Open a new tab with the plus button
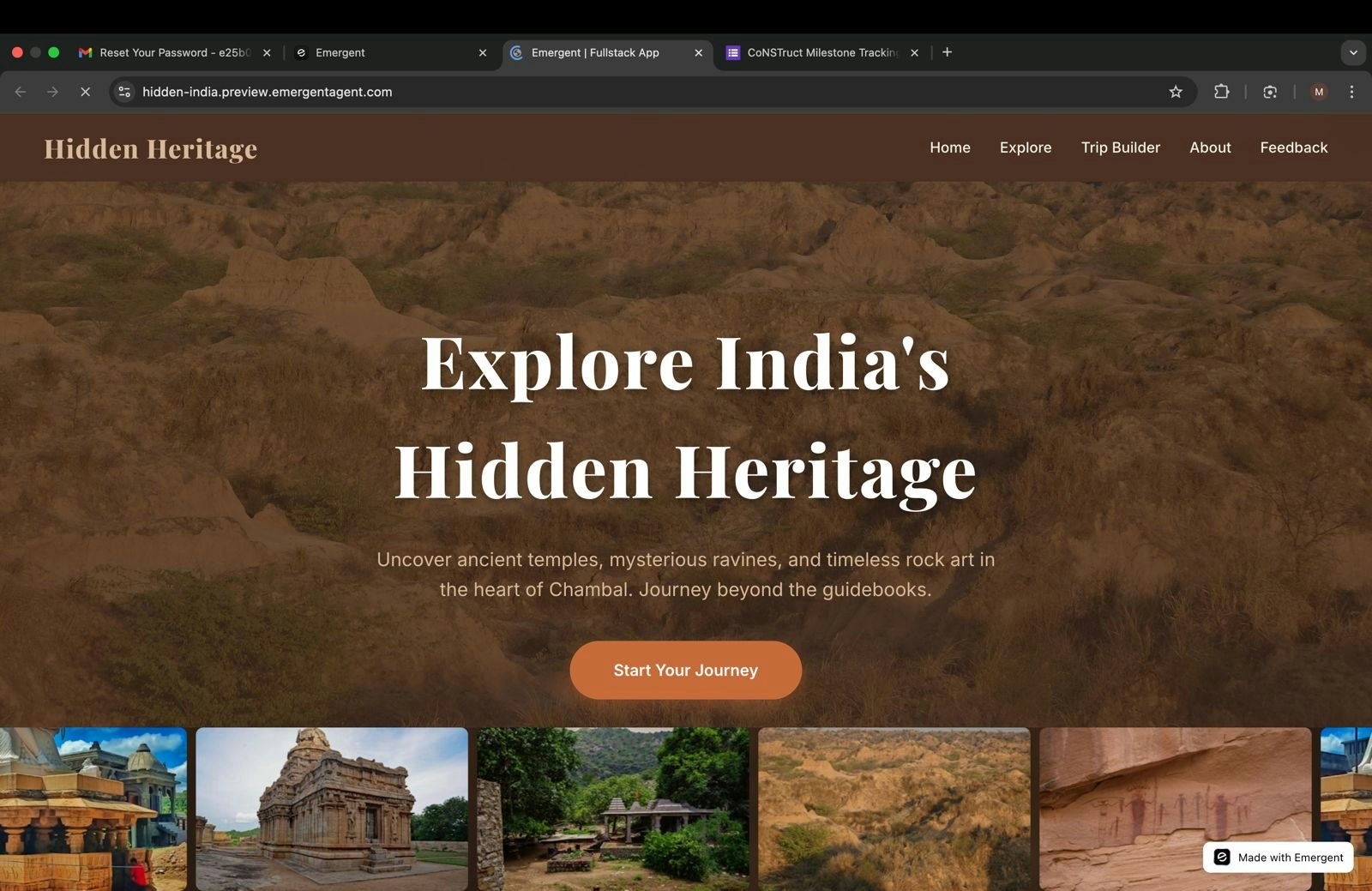 point(946,52)
